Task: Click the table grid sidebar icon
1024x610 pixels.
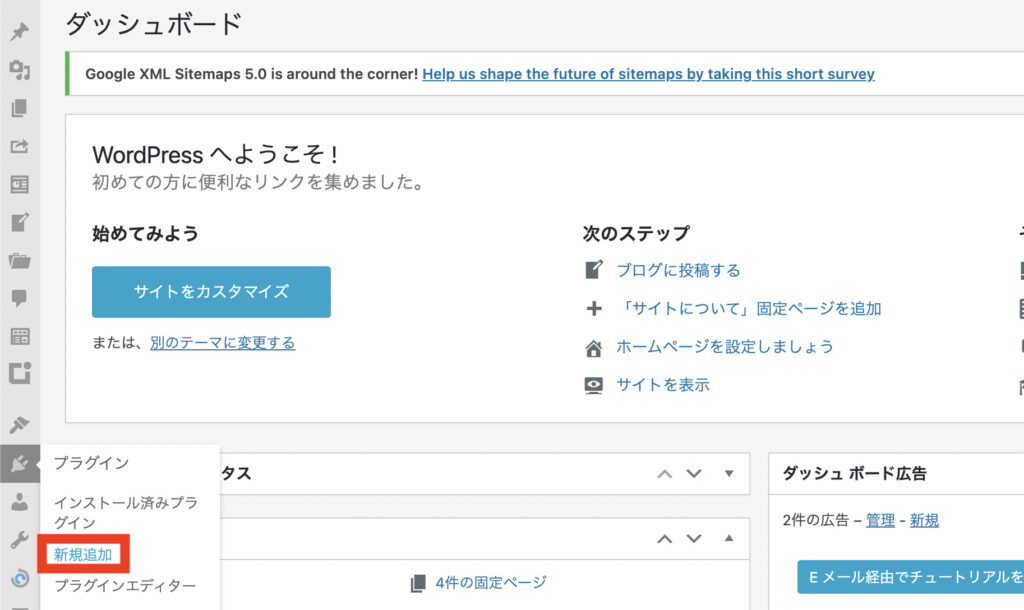Action: (x=20, y=336)
